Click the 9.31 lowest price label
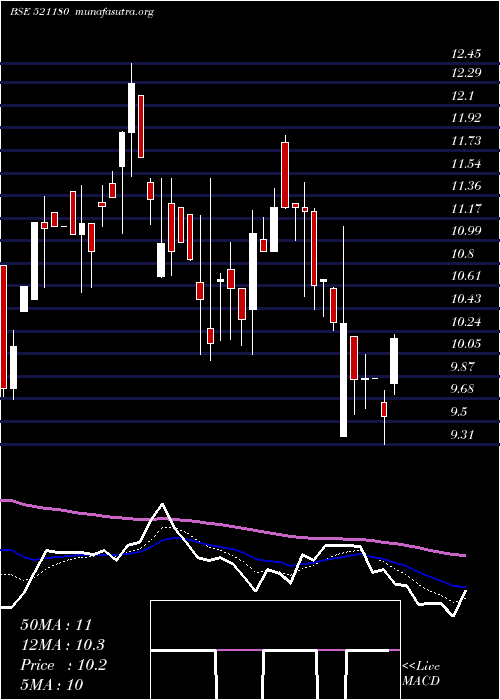This screenshot has height=700, width=500. pos(463,434)
